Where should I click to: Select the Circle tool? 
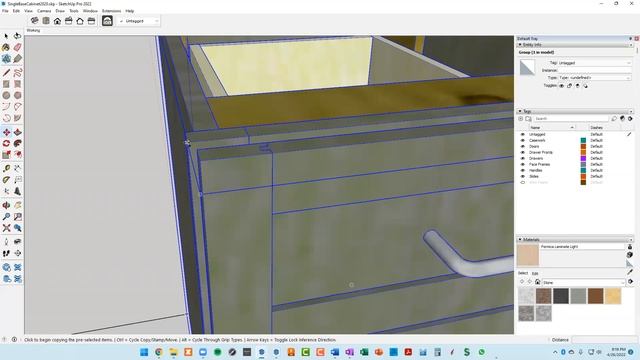click(6, 96)
